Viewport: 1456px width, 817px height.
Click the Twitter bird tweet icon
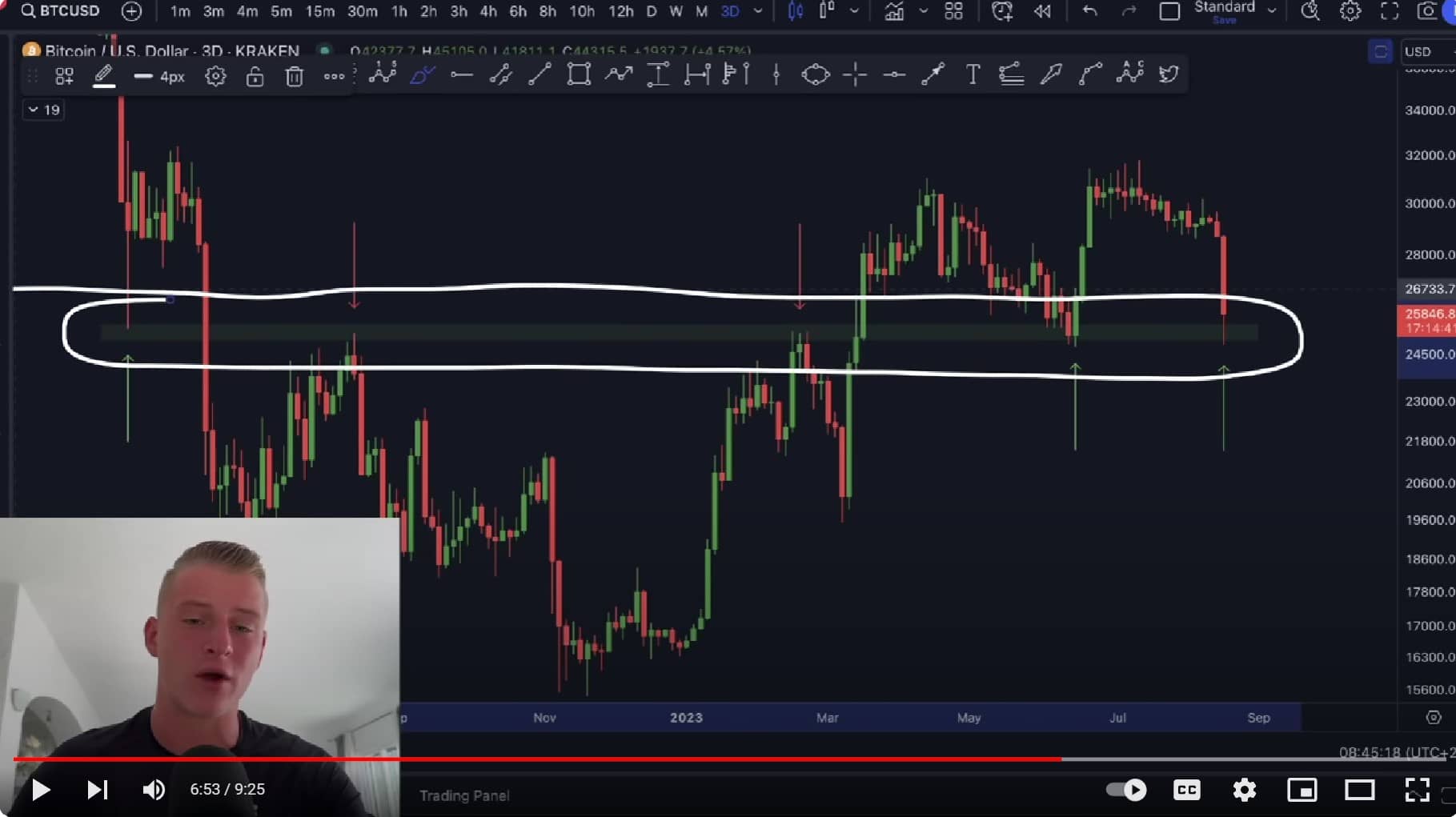coord(1169,75)
